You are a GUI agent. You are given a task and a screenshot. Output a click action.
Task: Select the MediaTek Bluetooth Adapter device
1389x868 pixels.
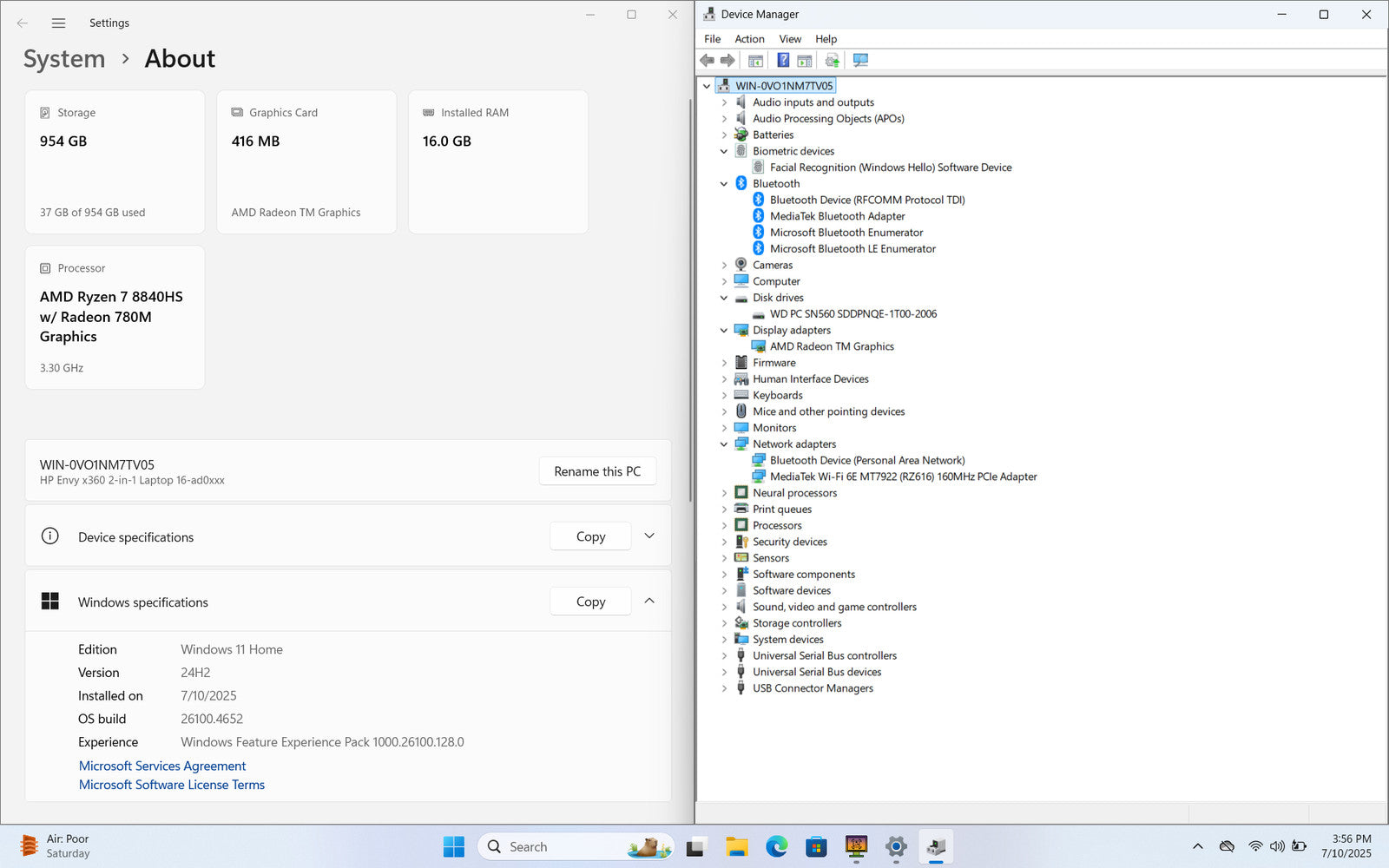tap(837, 216)
